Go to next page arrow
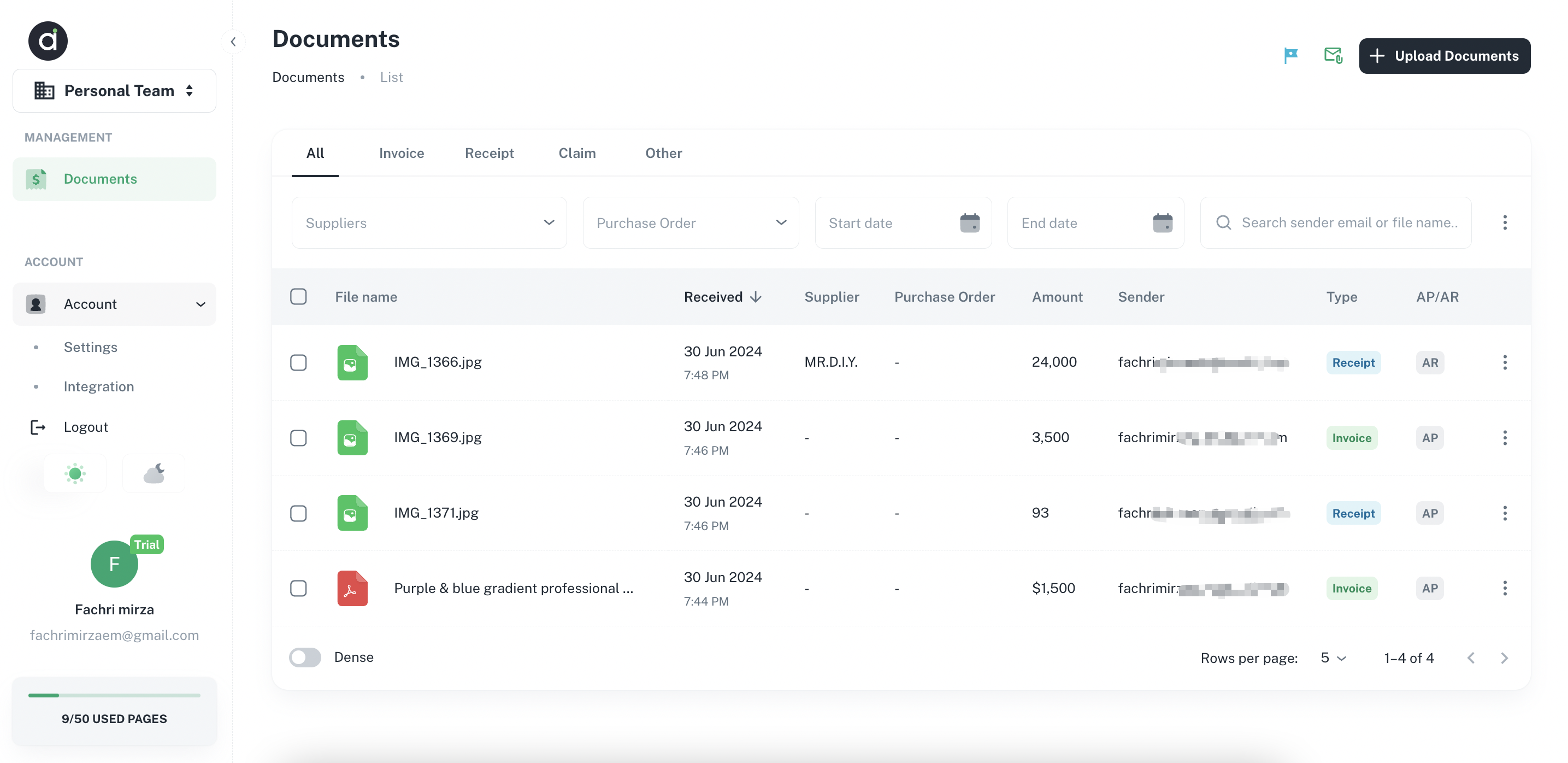The image size is (1568, 763). click(1504, 658)
